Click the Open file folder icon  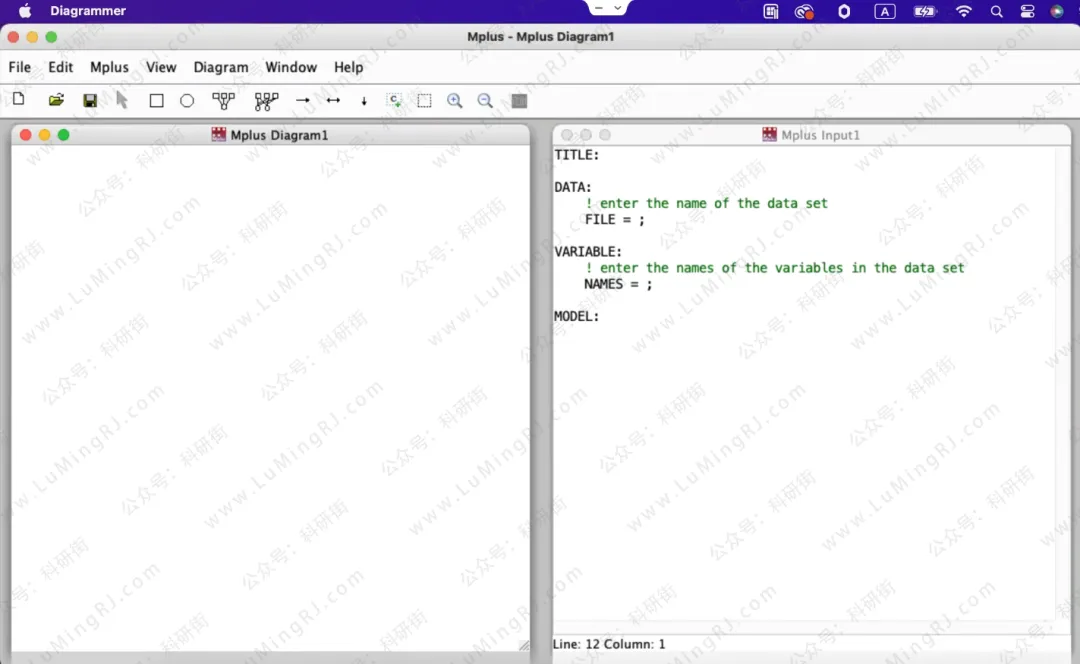pyautogui.click(x=56, y=100)
